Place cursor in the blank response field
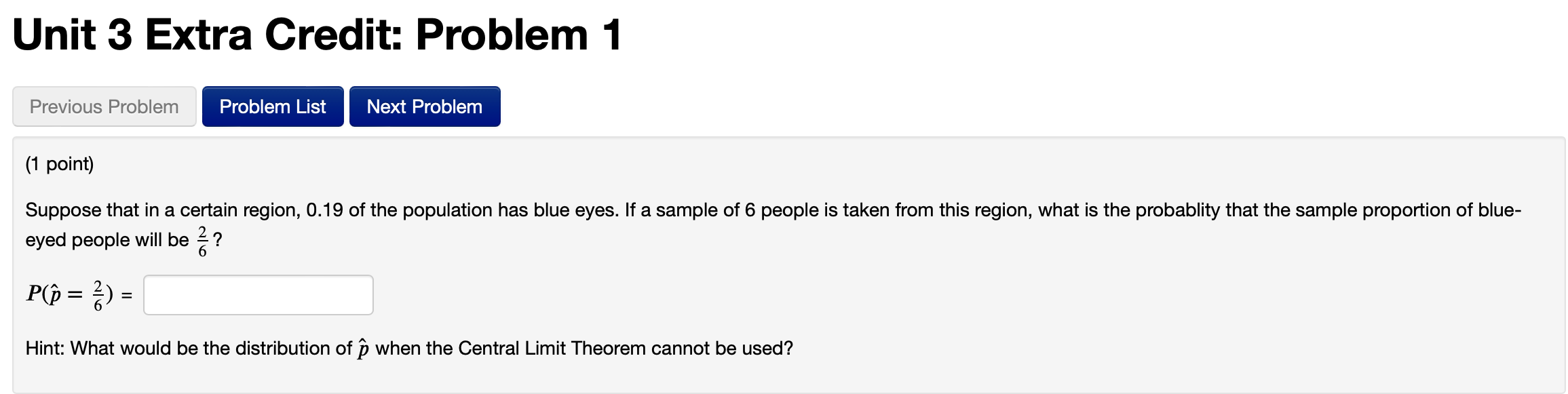 [x=258, y=294]
